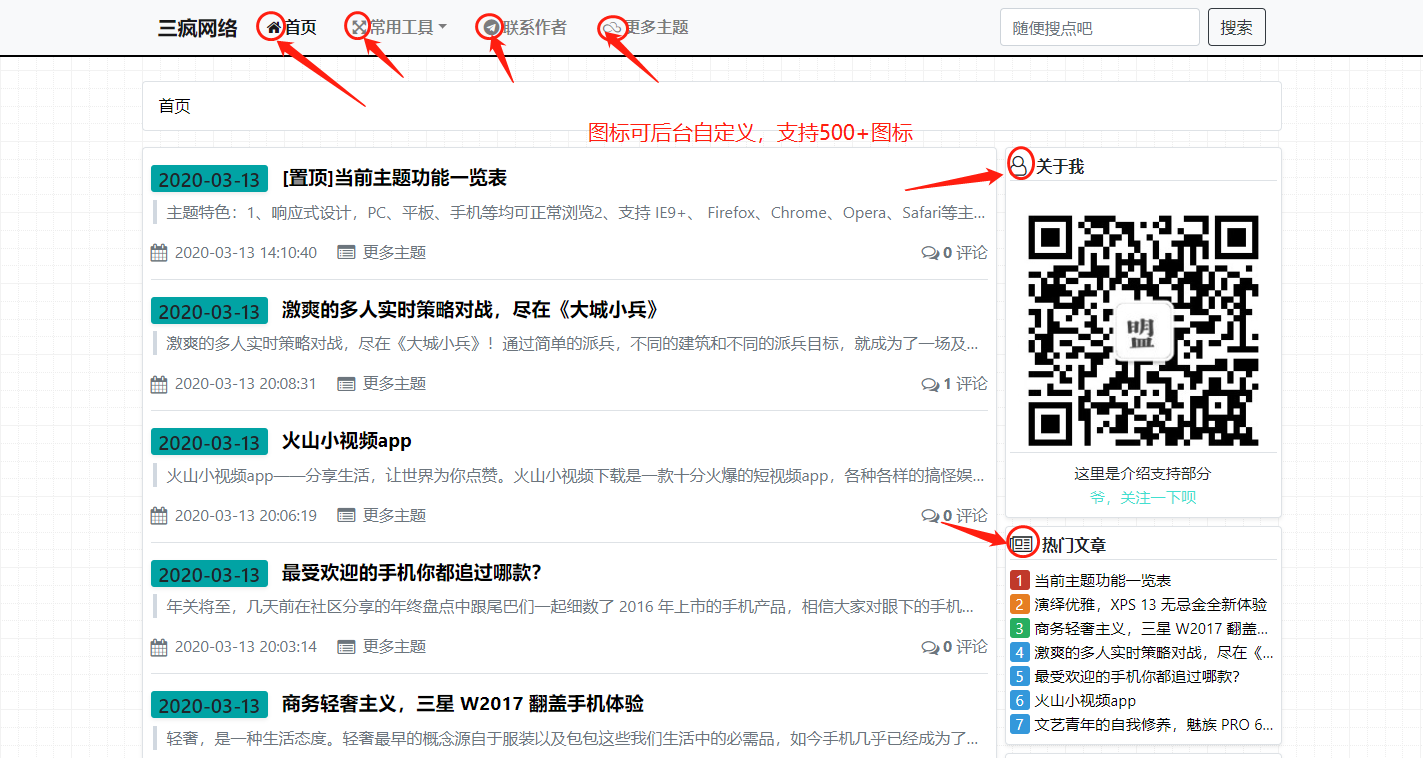The image size is (1423, 758).
Task: Click 1 评论 comment count
Action: click(965, 384)
